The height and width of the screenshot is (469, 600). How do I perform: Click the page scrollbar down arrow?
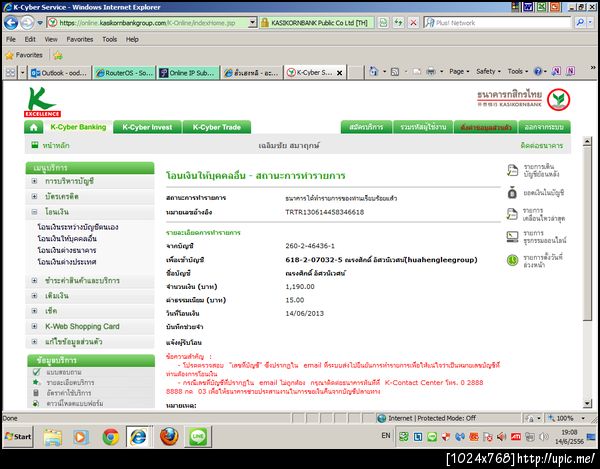click(587, 403)
